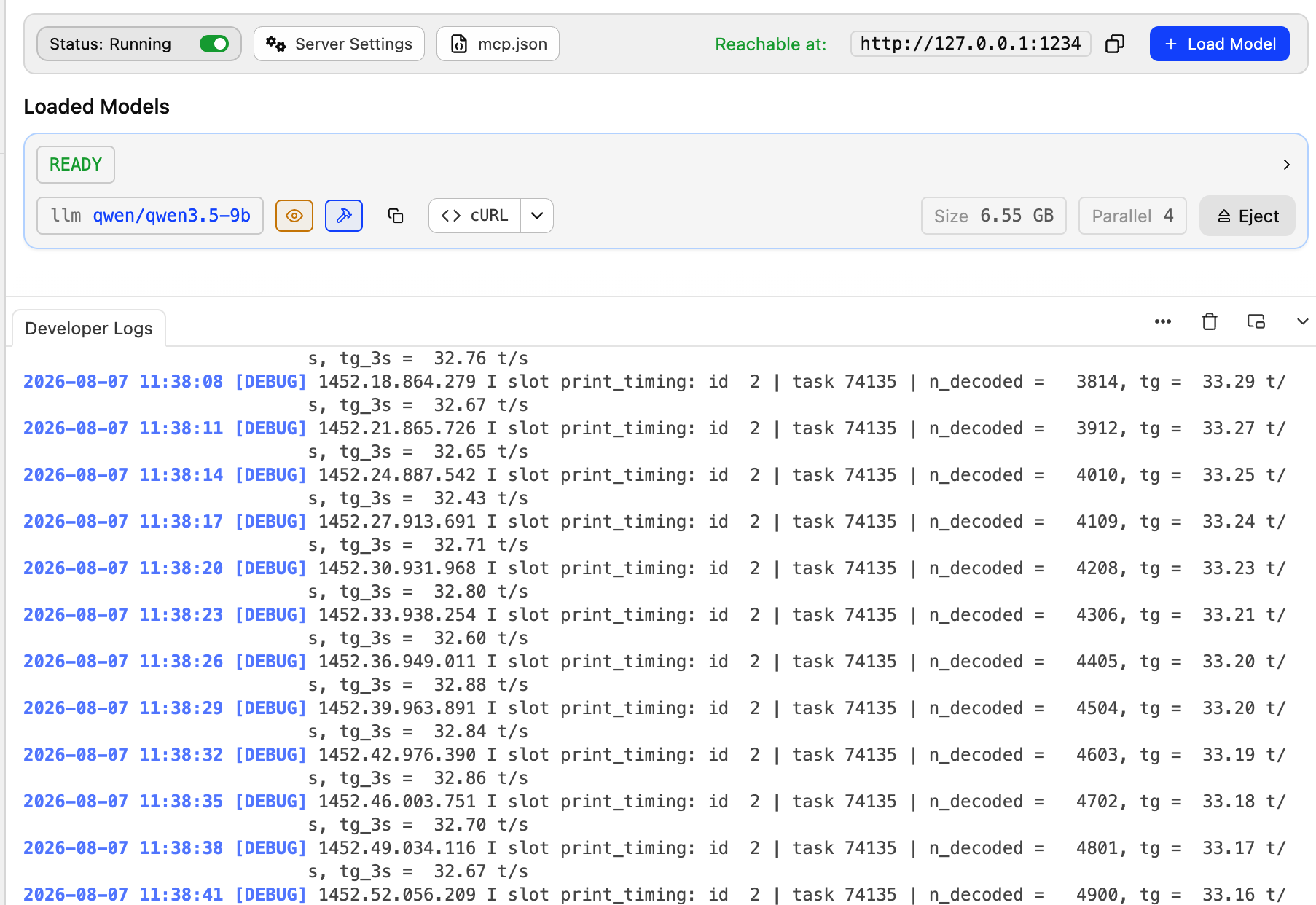Click the tg value 33.17 log entry
Viewport: 1316px width, 905px height.
1229,848
